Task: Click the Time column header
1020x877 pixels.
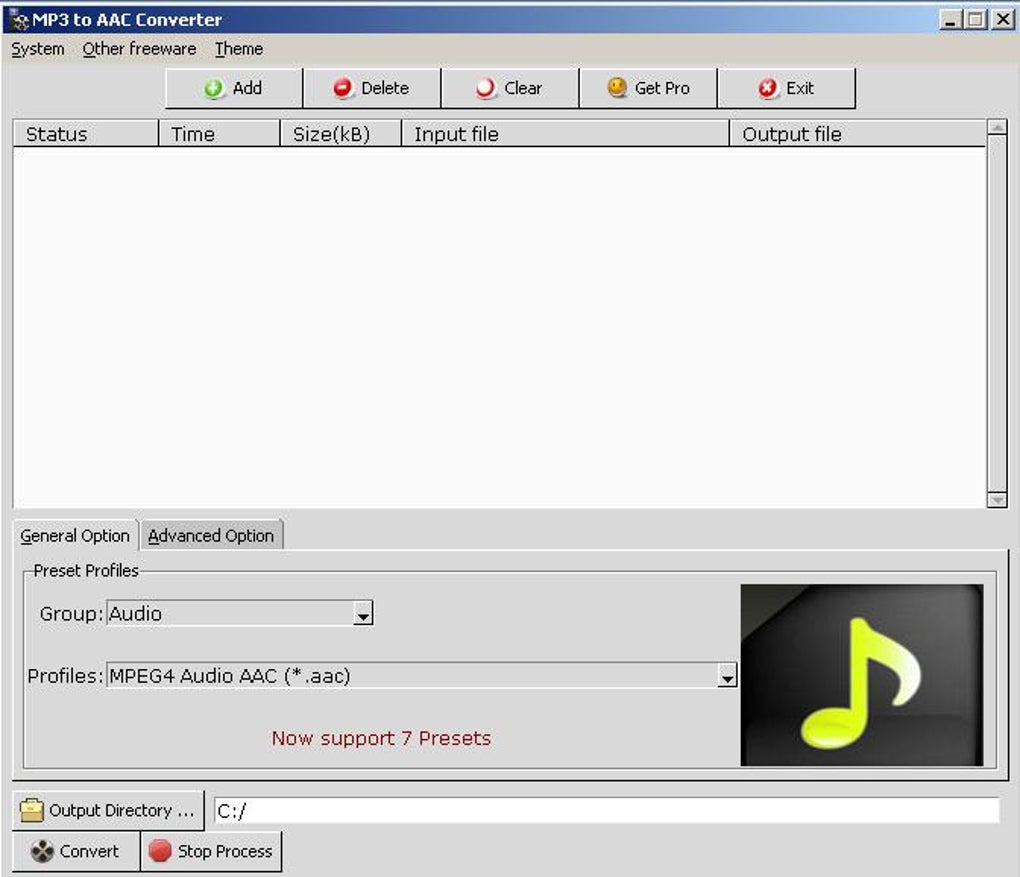Action: (219, 134)
